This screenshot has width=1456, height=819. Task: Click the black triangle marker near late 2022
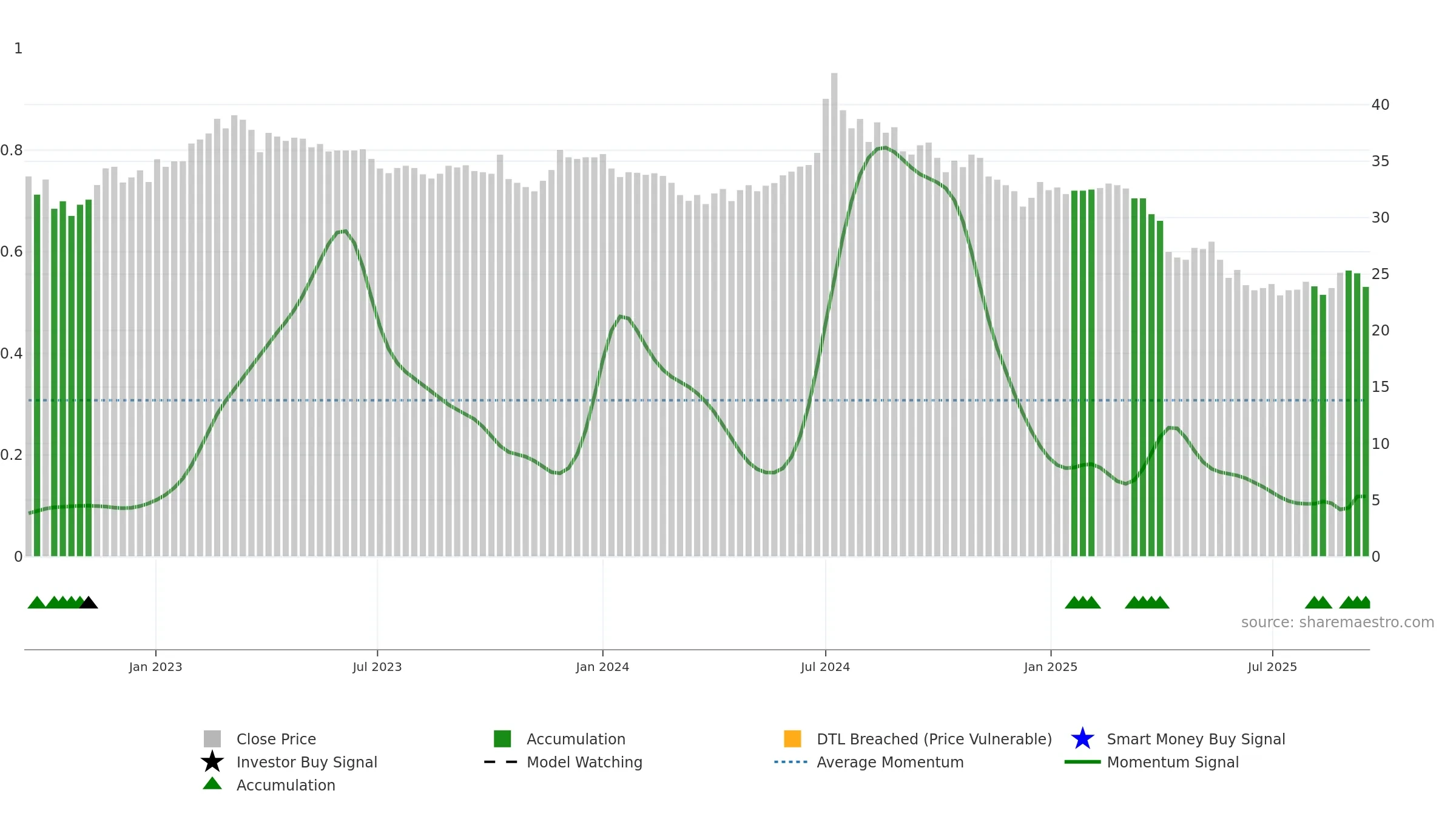click(89, 602)
